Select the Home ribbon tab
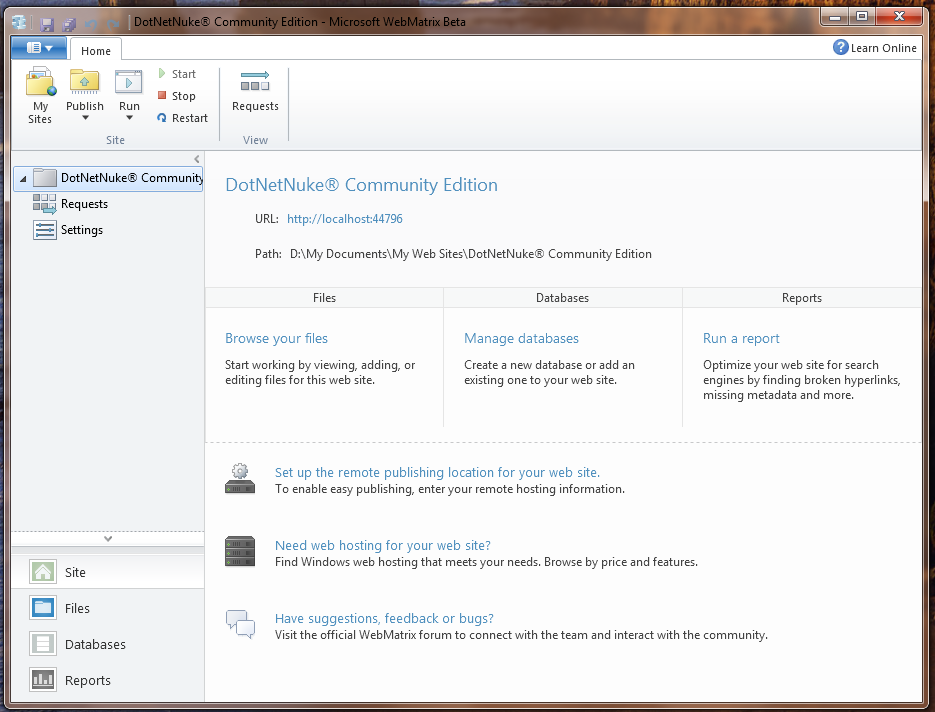 pyautogui.click(x=96, y=51)
